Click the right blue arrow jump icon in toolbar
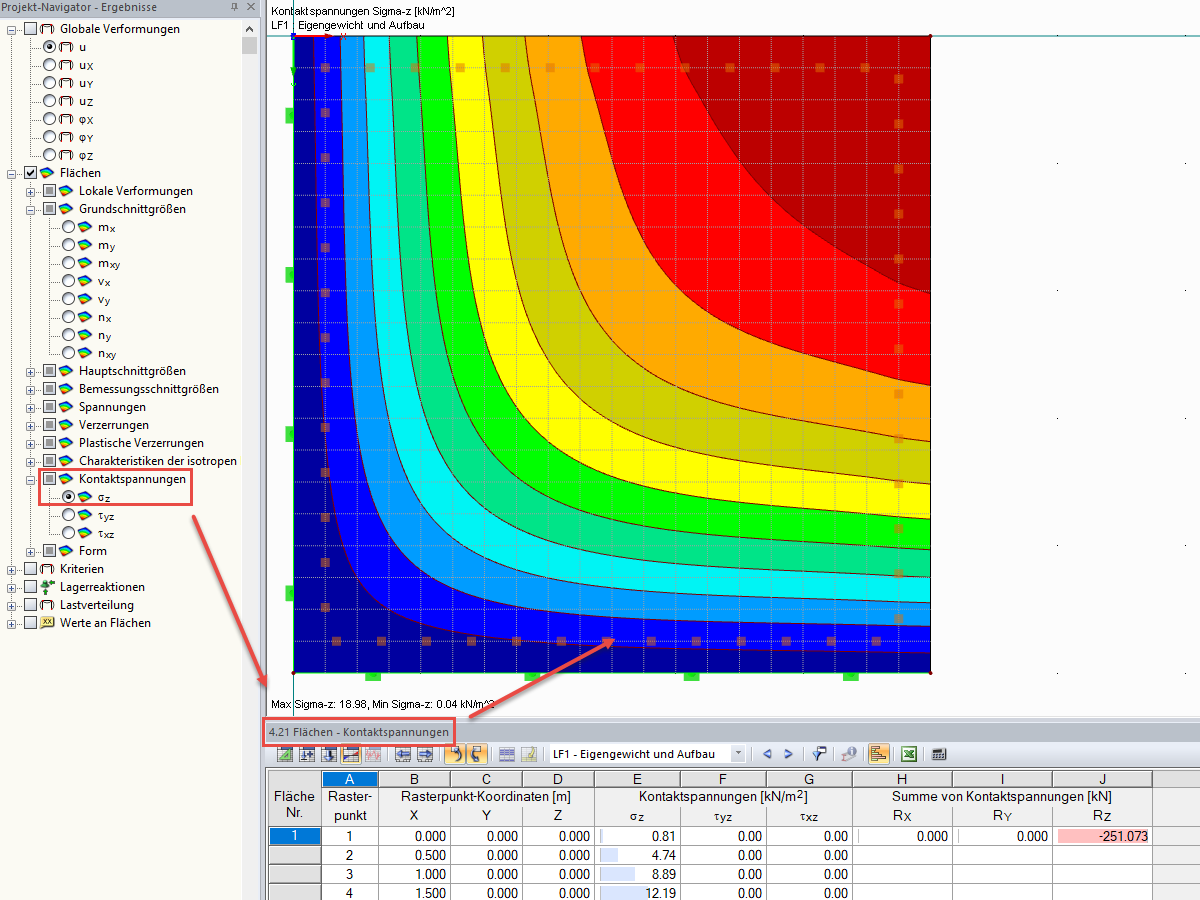The height and width of the screenshot is (900, 1200). tap(425, 754)
